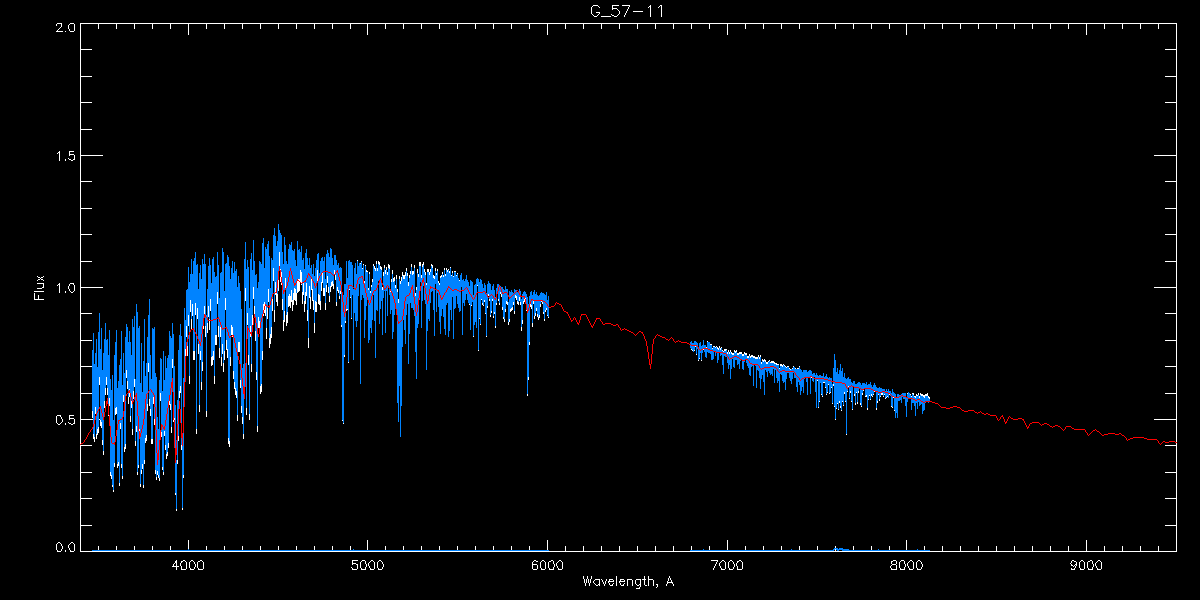The width and height of the screenshot is (1200, 600).
Task: Click the 2.0 flux tick label
Action: 65,28
